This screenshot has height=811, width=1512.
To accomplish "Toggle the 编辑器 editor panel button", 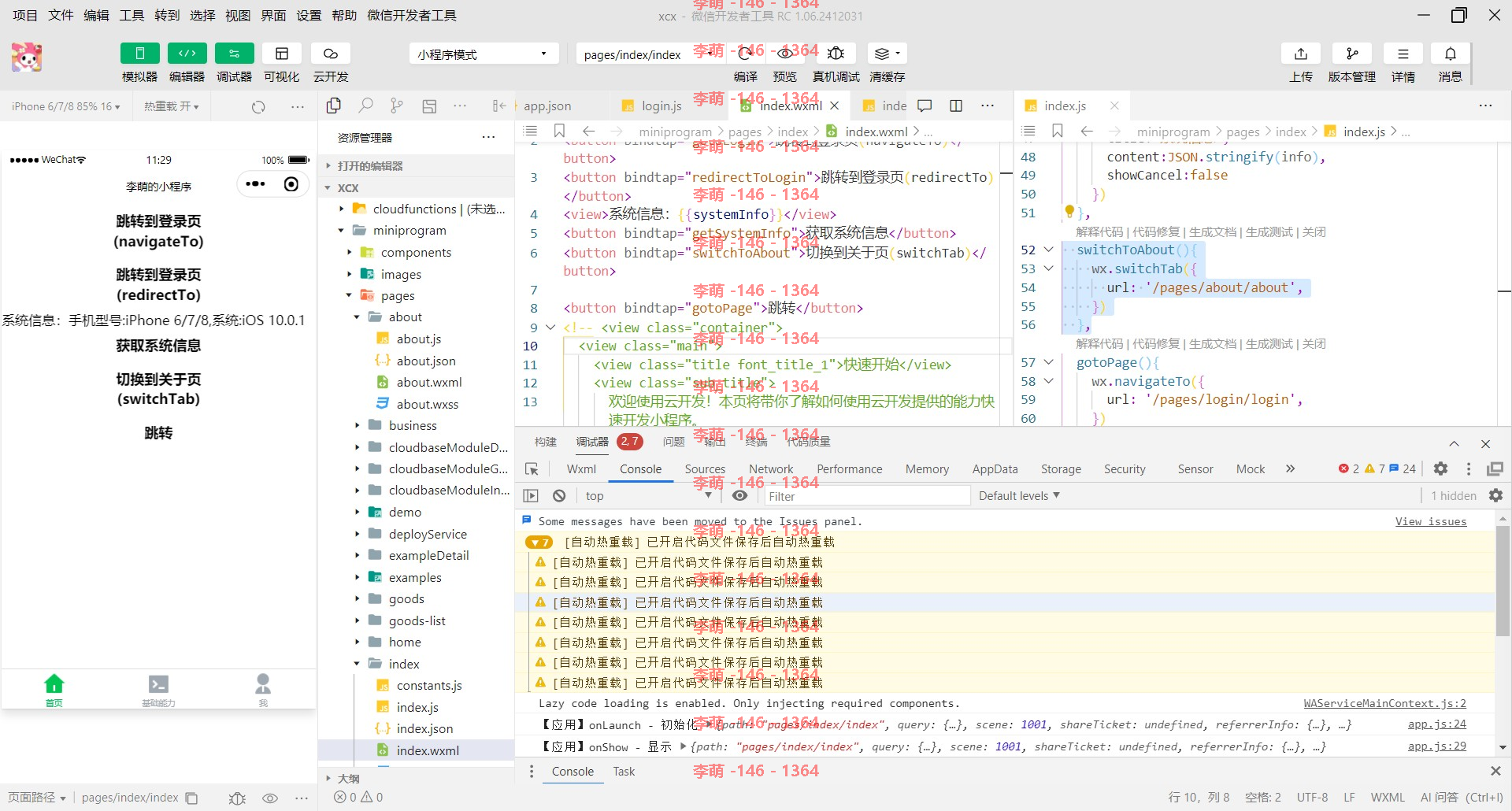I will 187,54.
